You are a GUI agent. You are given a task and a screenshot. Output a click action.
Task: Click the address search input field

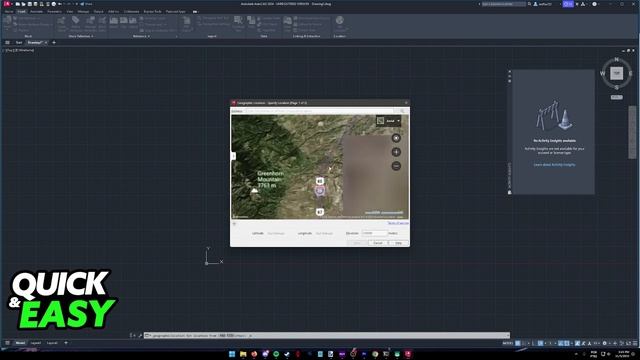click(x=320, y=111)
